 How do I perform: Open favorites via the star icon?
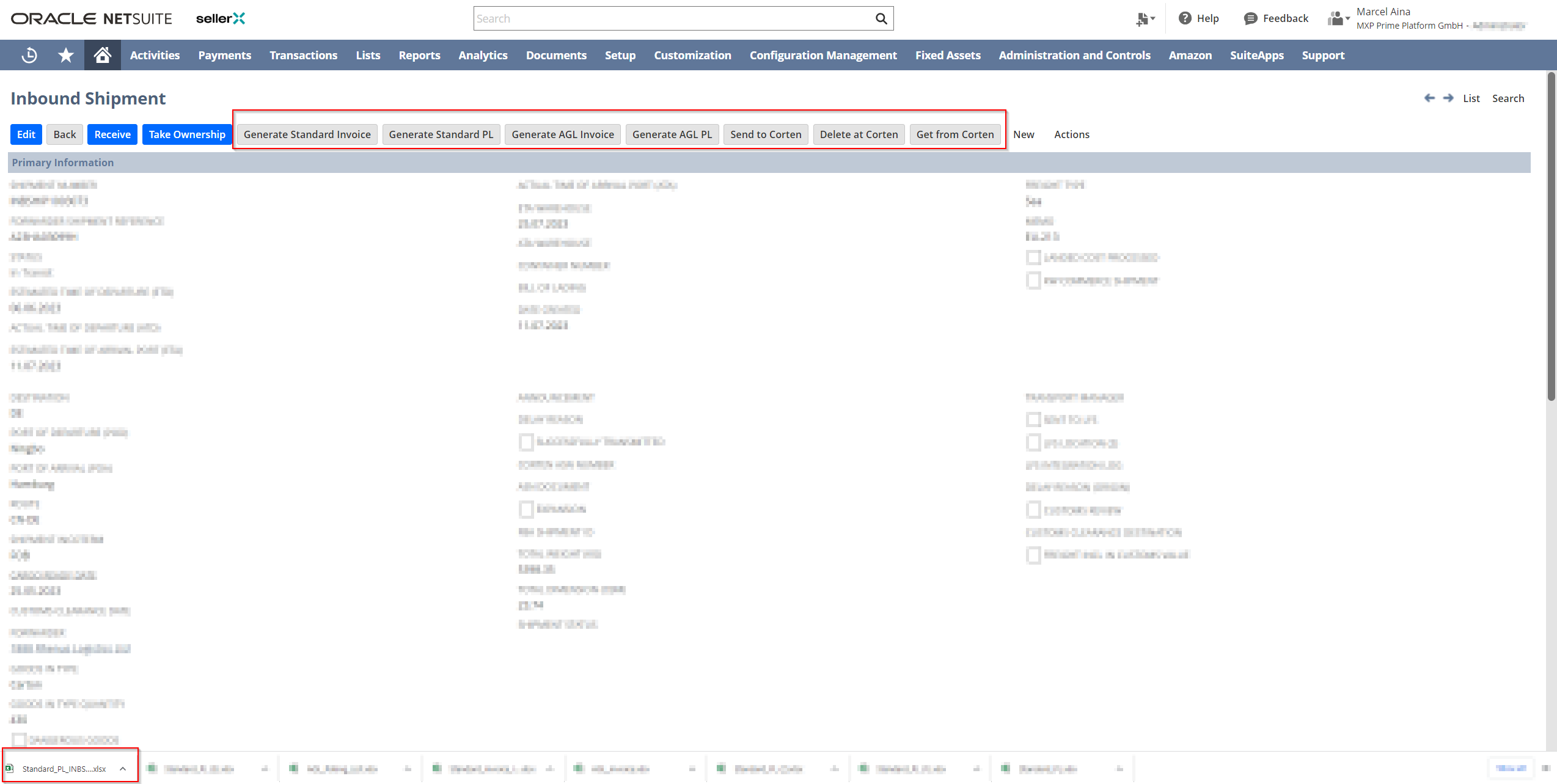pos(65,55)
